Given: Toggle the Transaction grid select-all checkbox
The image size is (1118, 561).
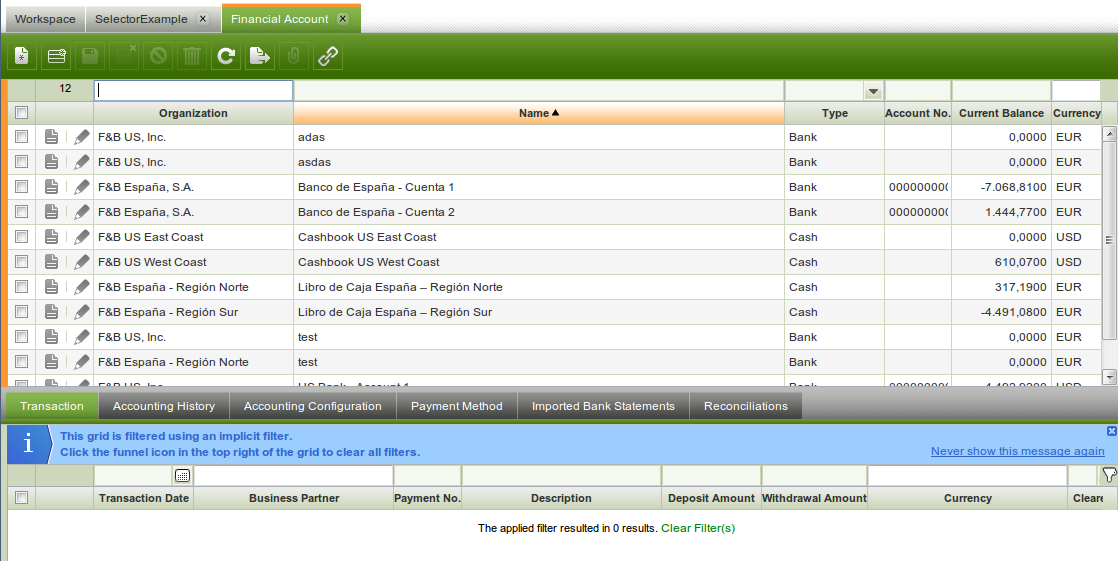Looking at the screenshot, I should (x=21, y=498).
